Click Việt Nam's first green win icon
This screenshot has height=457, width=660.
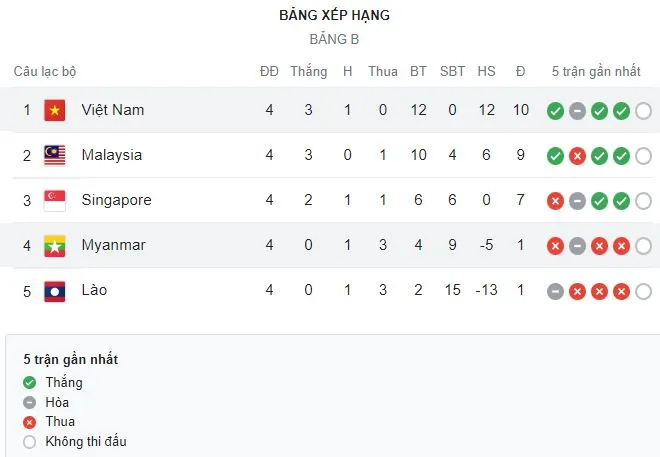(555, 110)
